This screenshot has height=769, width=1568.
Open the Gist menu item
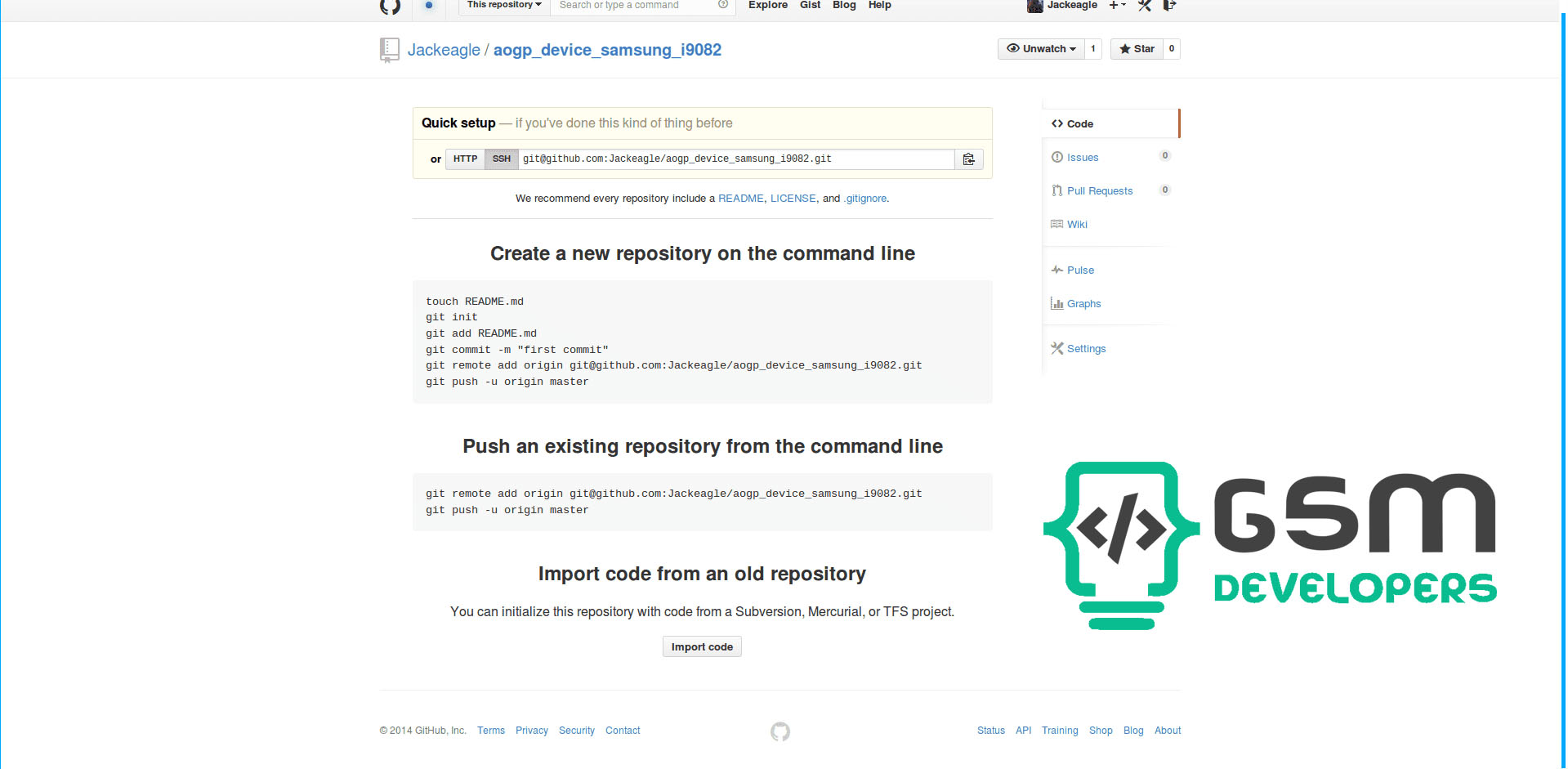click(810, 5)
